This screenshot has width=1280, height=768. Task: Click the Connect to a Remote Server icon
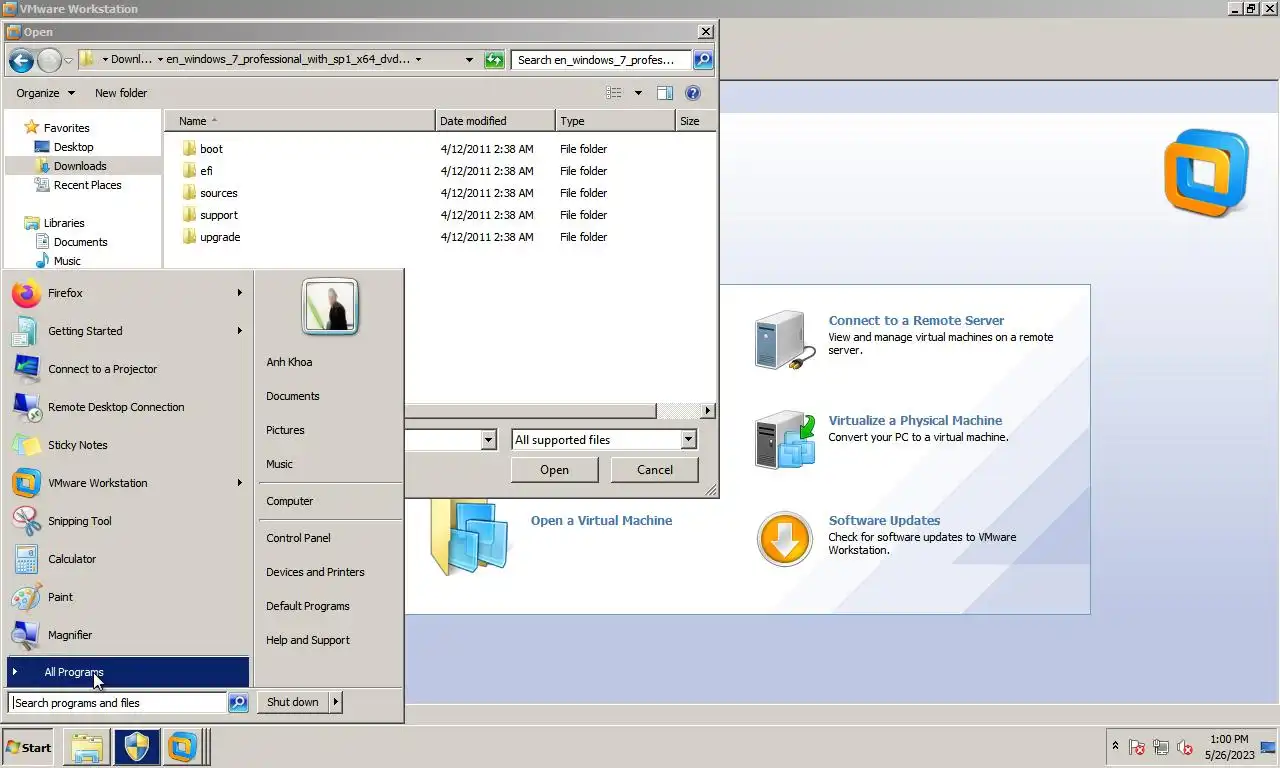pyautogui.click(x=784, y=340)
